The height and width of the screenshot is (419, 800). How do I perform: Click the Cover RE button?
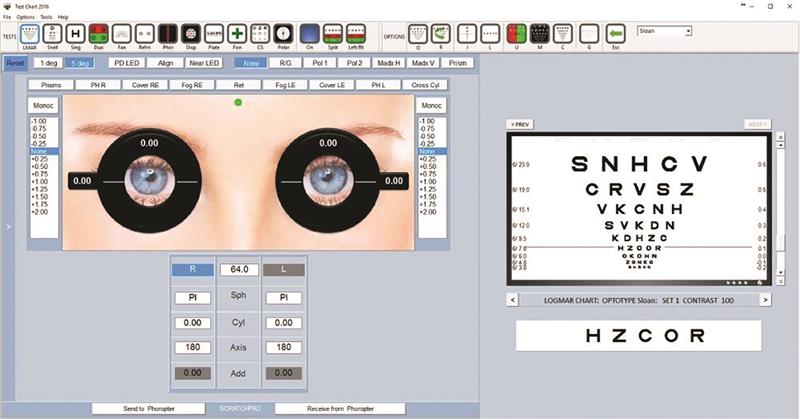[x=145, y=85]
